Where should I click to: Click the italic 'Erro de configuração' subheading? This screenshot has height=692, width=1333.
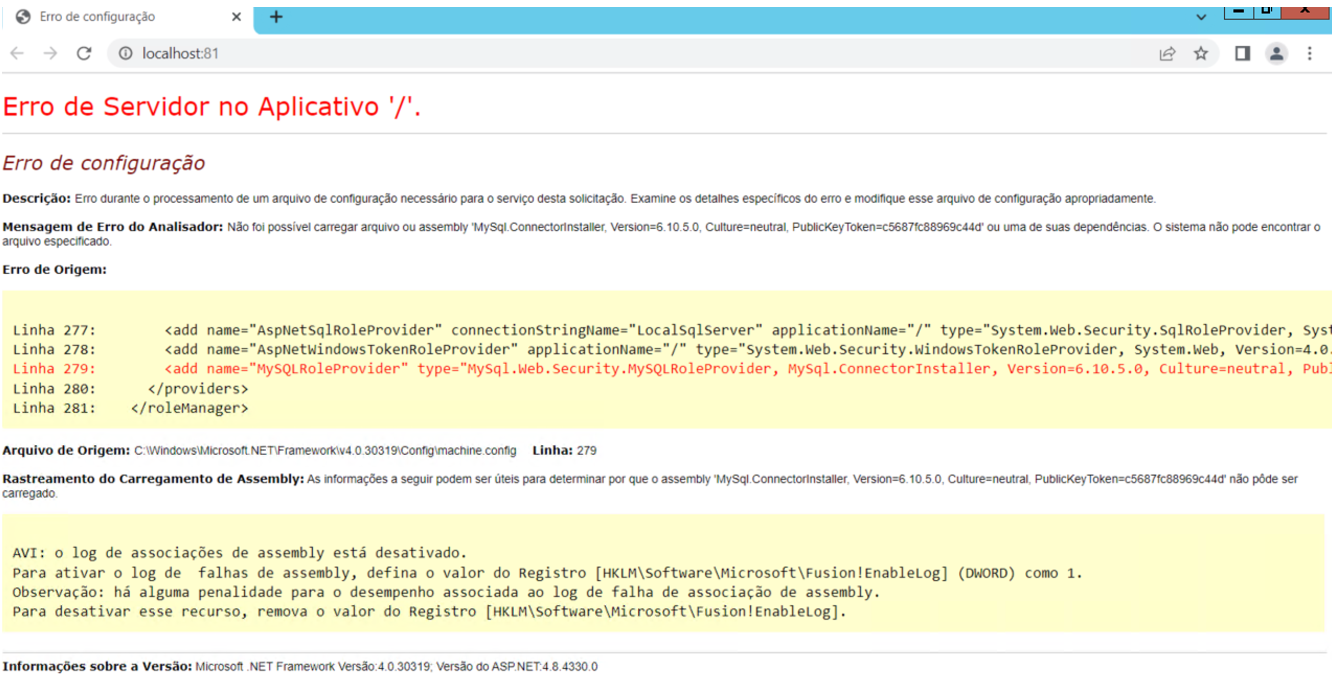tap(104, 163)
